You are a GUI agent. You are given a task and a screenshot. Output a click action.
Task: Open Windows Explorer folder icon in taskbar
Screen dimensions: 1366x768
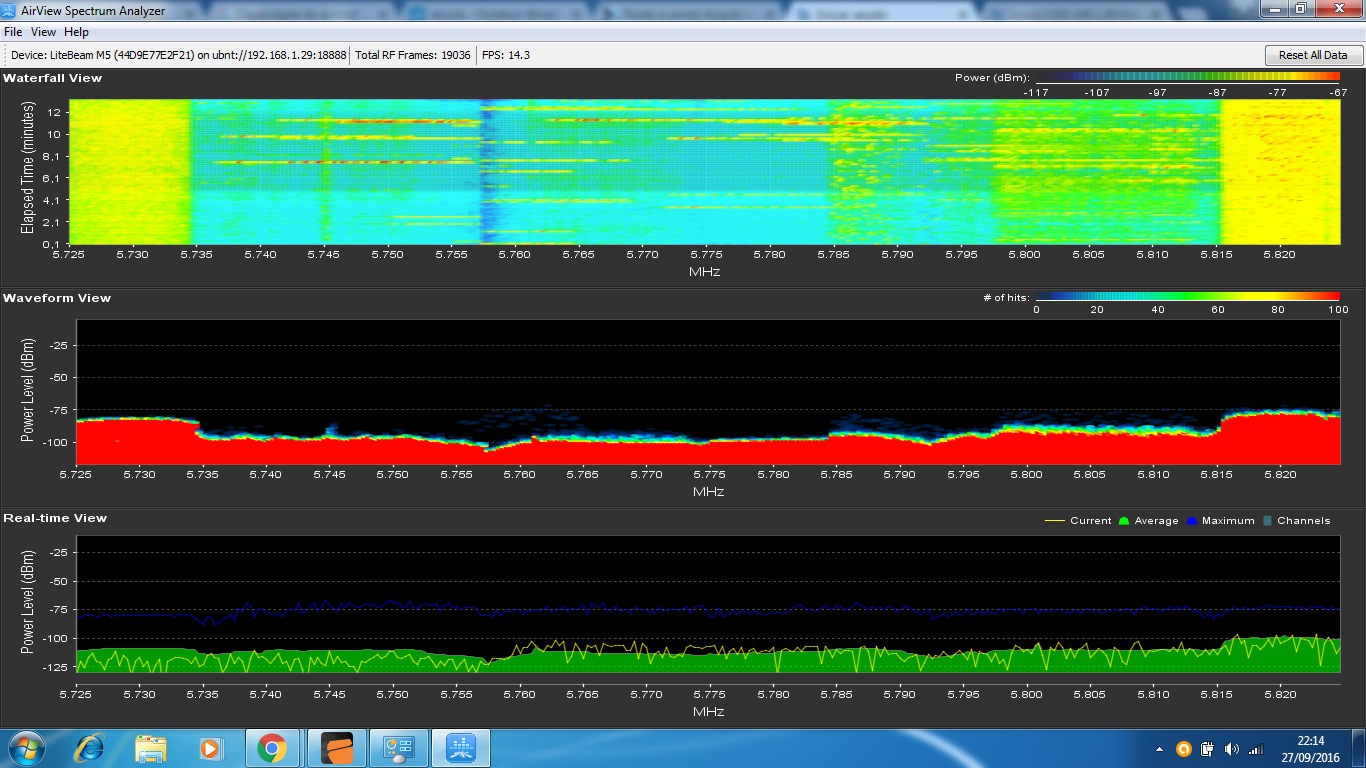tap(151, 748)
